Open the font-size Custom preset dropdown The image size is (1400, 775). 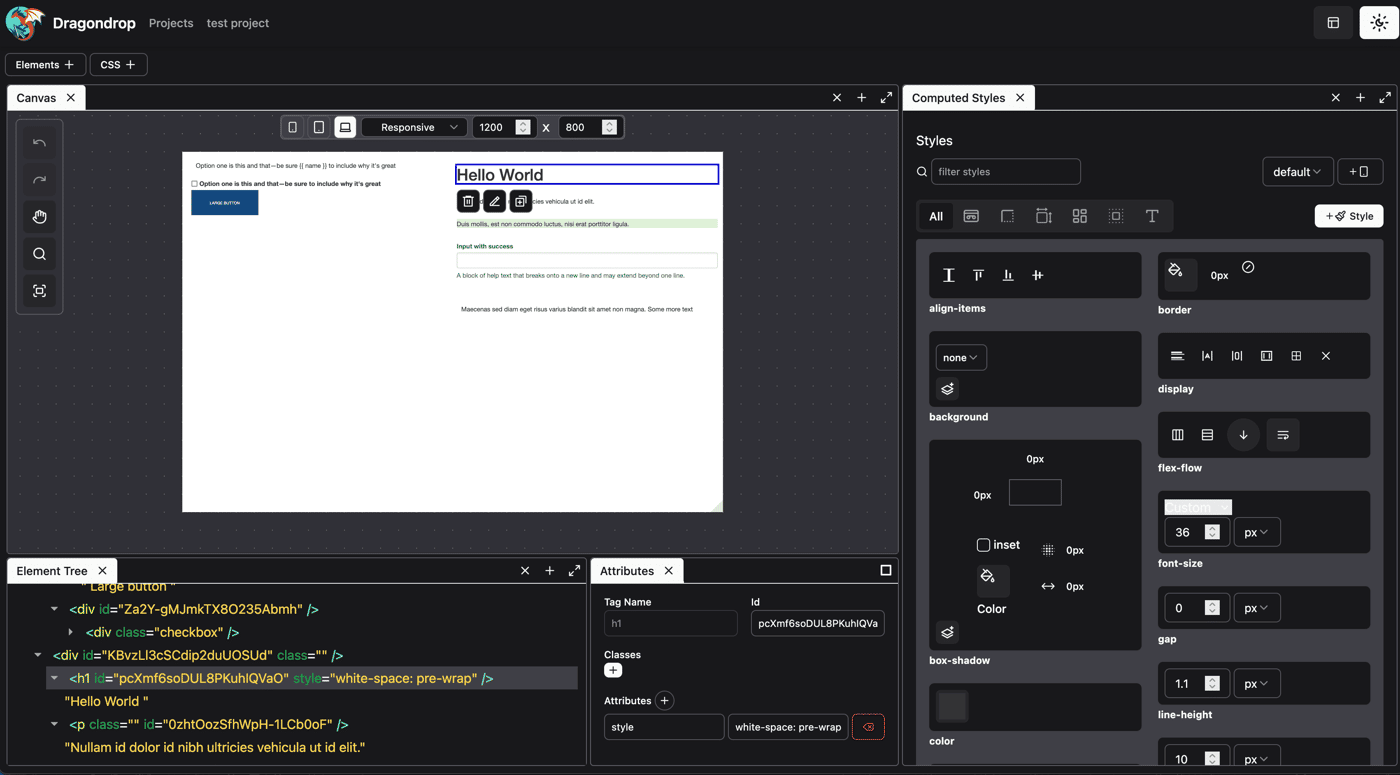click(x=1198, y=507)
